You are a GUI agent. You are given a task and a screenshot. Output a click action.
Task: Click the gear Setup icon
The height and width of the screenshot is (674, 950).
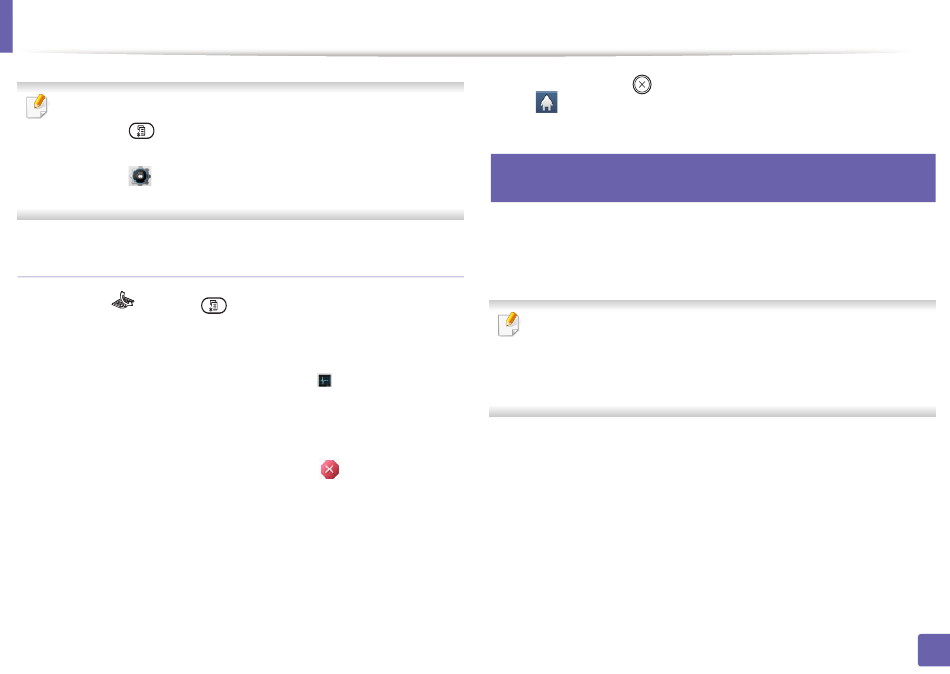coord(140,176)
